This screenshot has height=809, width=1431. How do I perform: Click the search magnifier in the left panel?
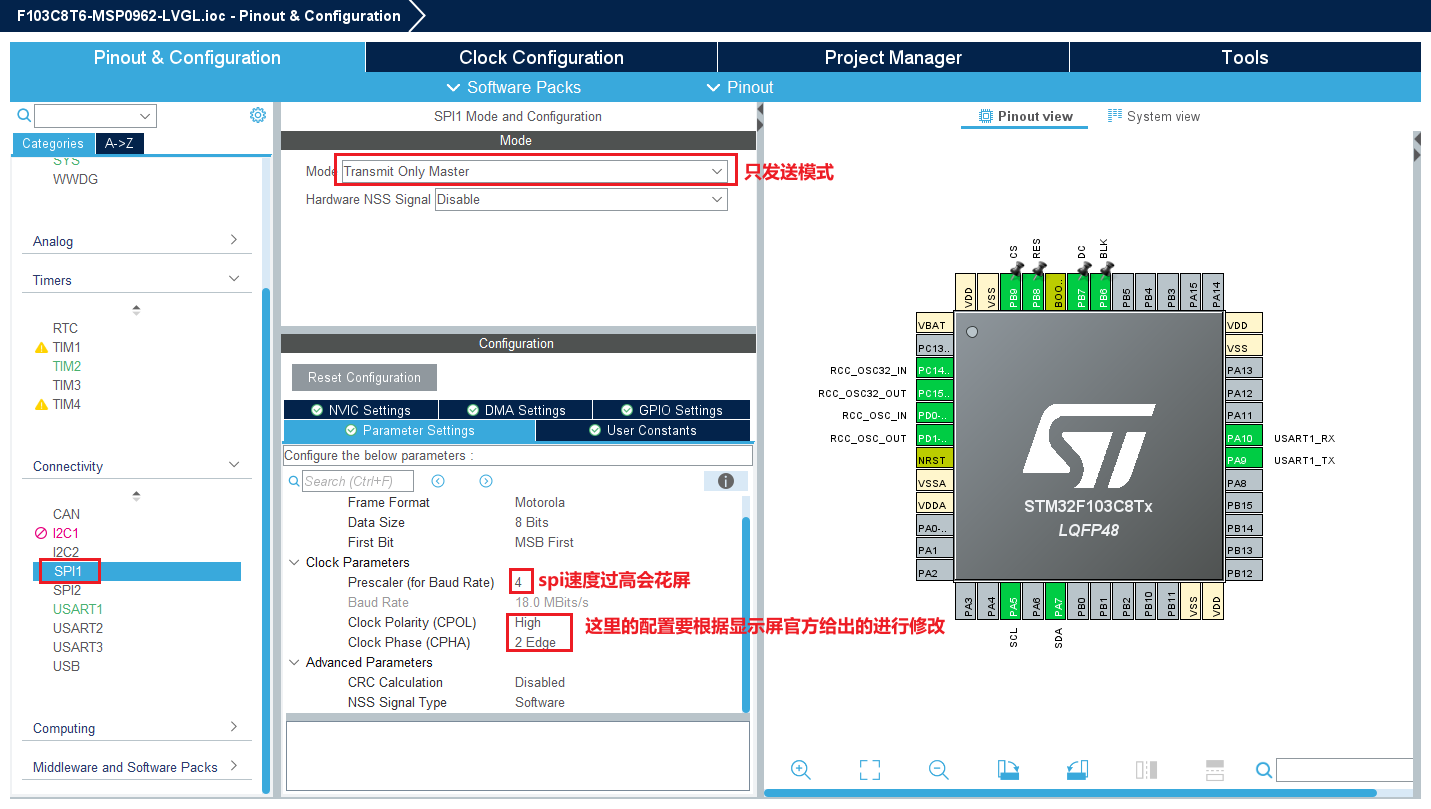[24, 115]
